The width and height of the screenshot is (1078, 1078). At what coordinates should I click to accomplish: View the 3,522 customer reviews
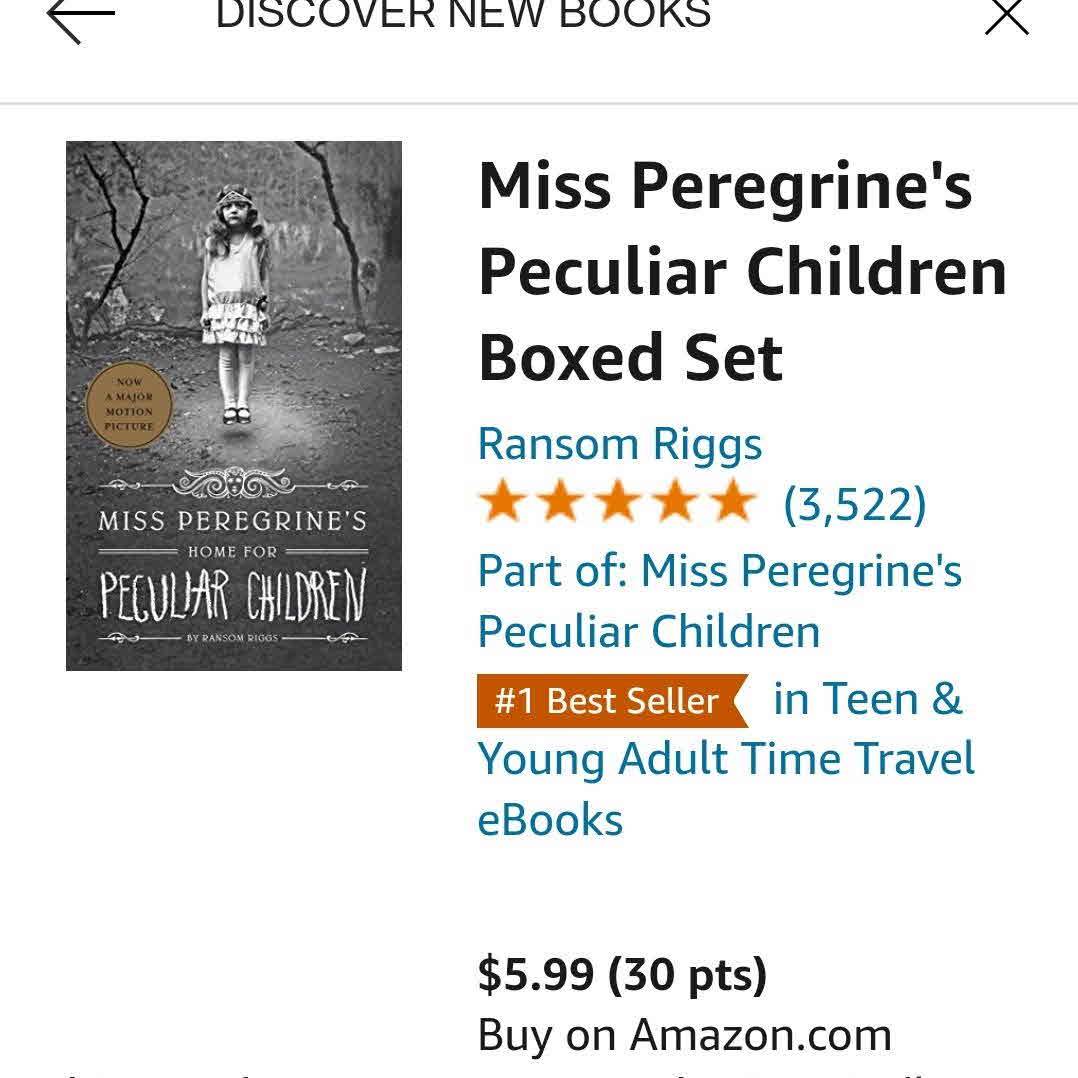click(x=854, y=504)
